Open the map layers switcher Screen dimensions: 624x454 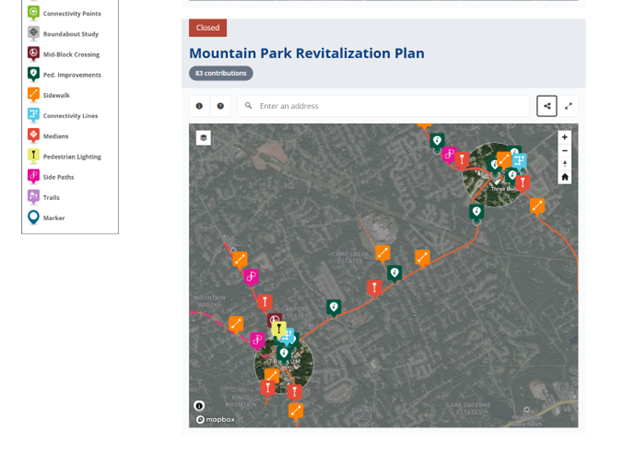point(203,138)
